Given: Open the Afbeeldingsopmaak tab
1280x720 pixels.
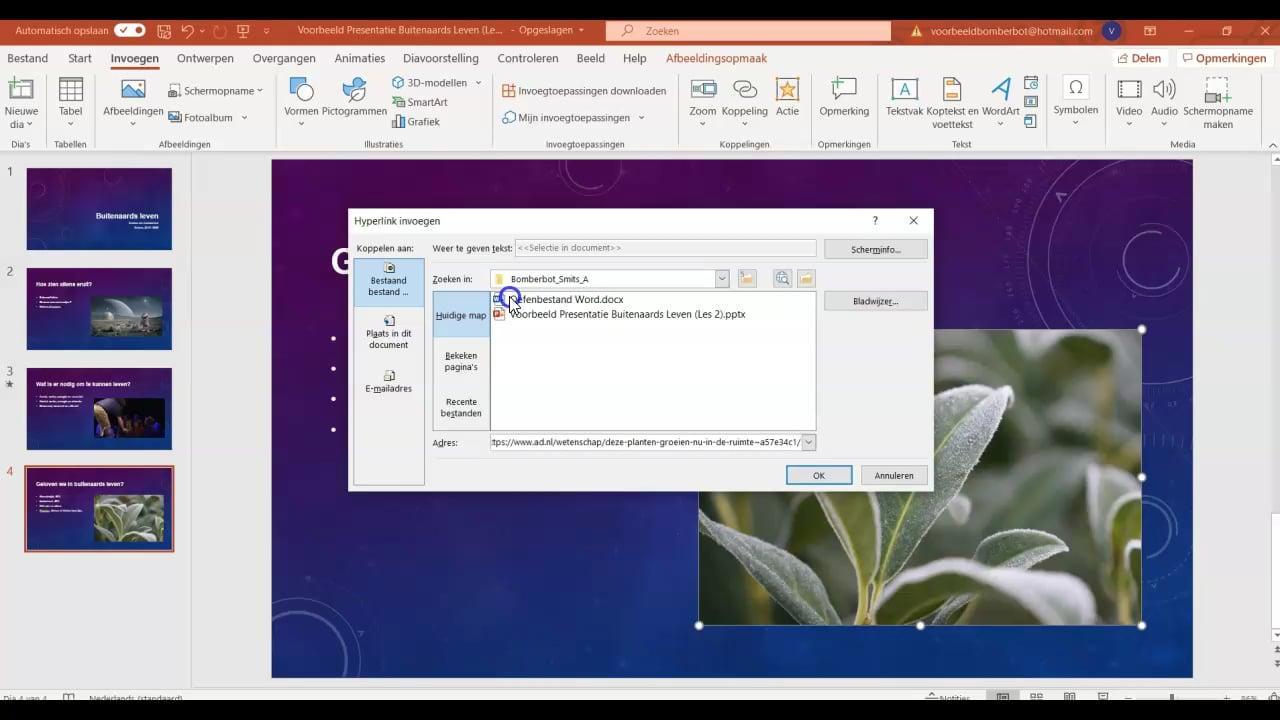Looking at the screenshot, I should click(717, 58).
